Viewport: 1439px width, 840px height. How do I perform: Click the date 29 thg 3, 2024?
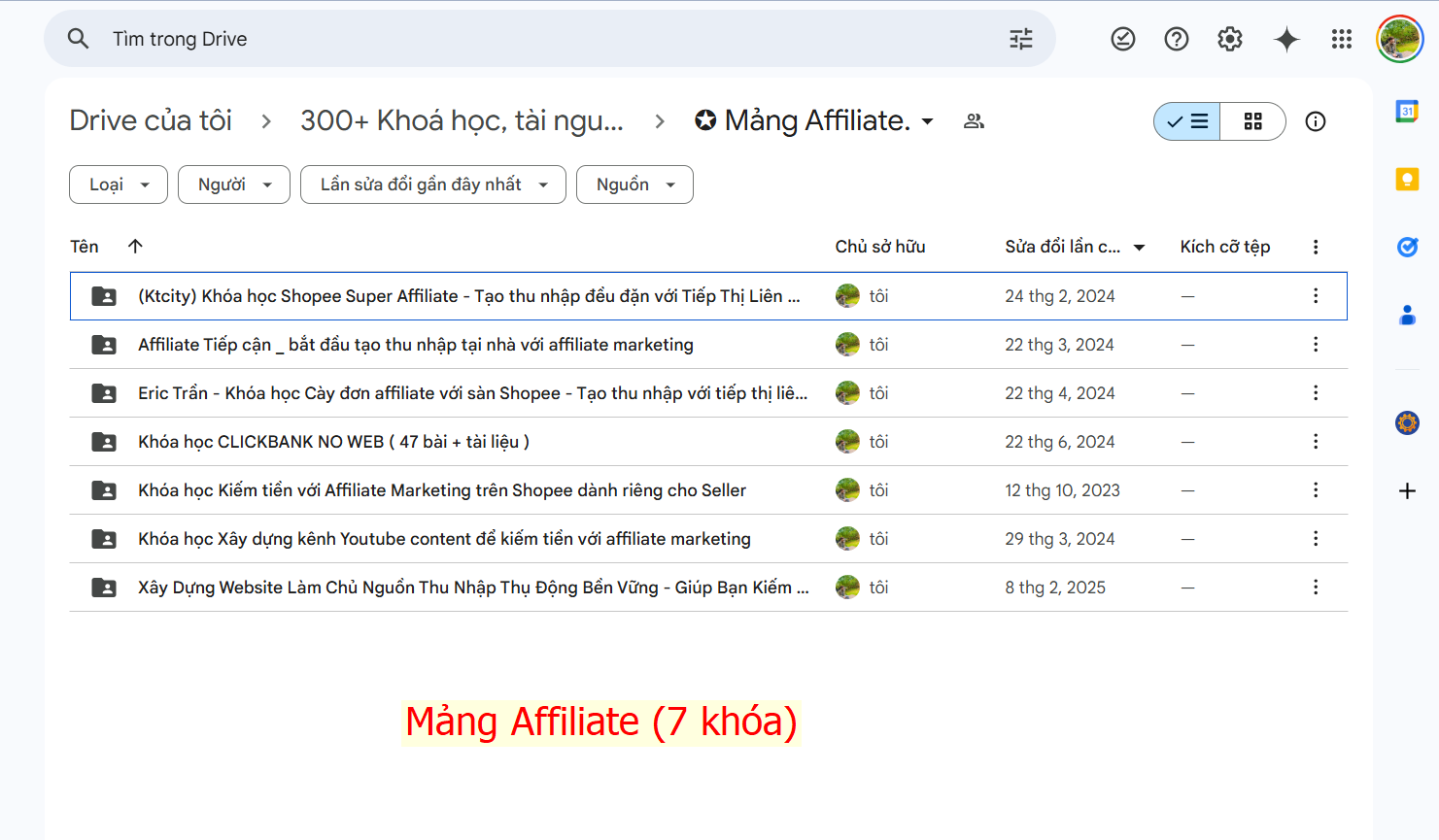tap(1059, 539)
